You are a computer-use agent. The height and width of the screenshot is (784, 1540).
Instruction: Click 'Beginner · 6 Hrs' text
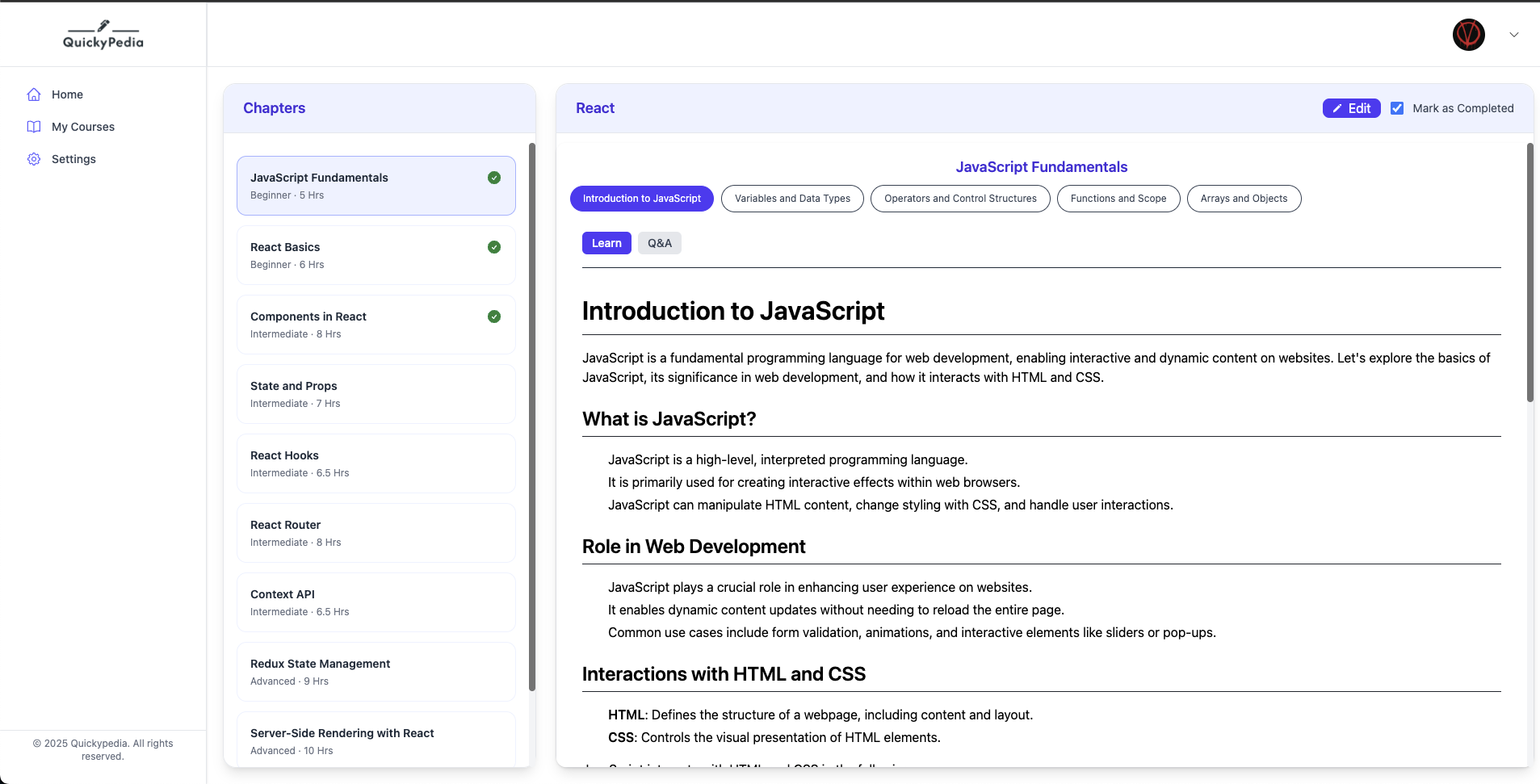[x=287, y=265]
